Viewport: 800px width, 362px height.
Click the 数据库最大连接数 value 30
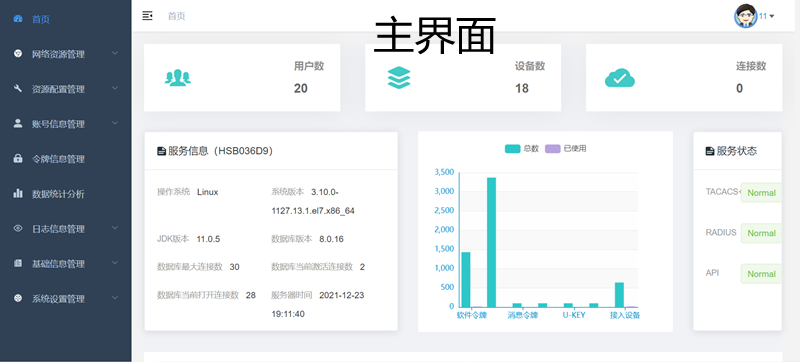235,267
